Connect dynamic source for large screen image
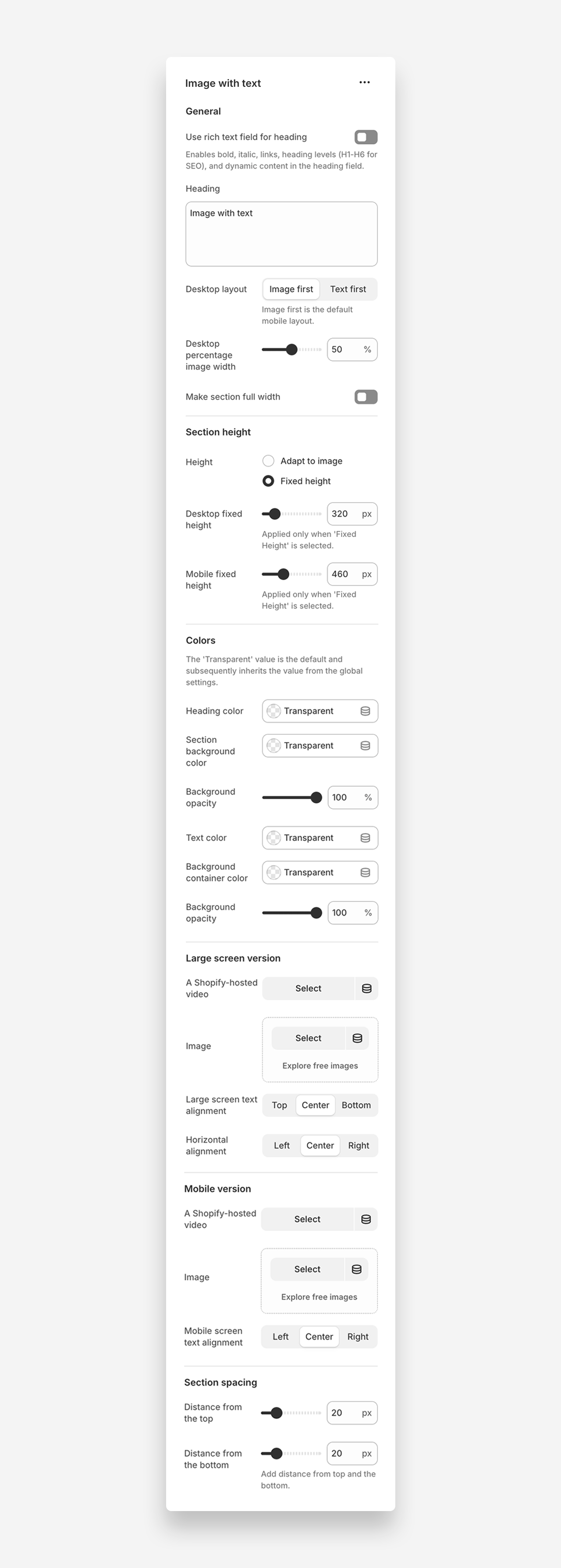561x1568 pixels. [x=358, y=1038]
